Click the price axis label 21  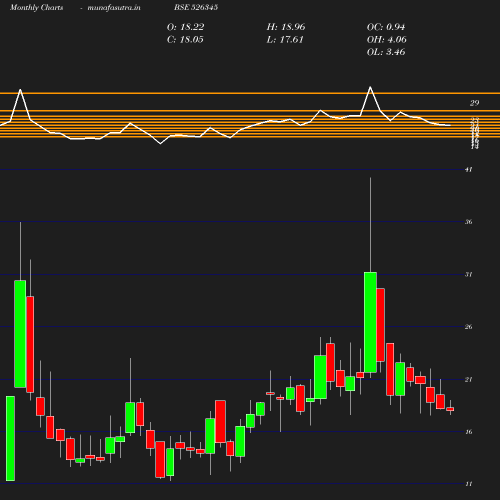469,380
